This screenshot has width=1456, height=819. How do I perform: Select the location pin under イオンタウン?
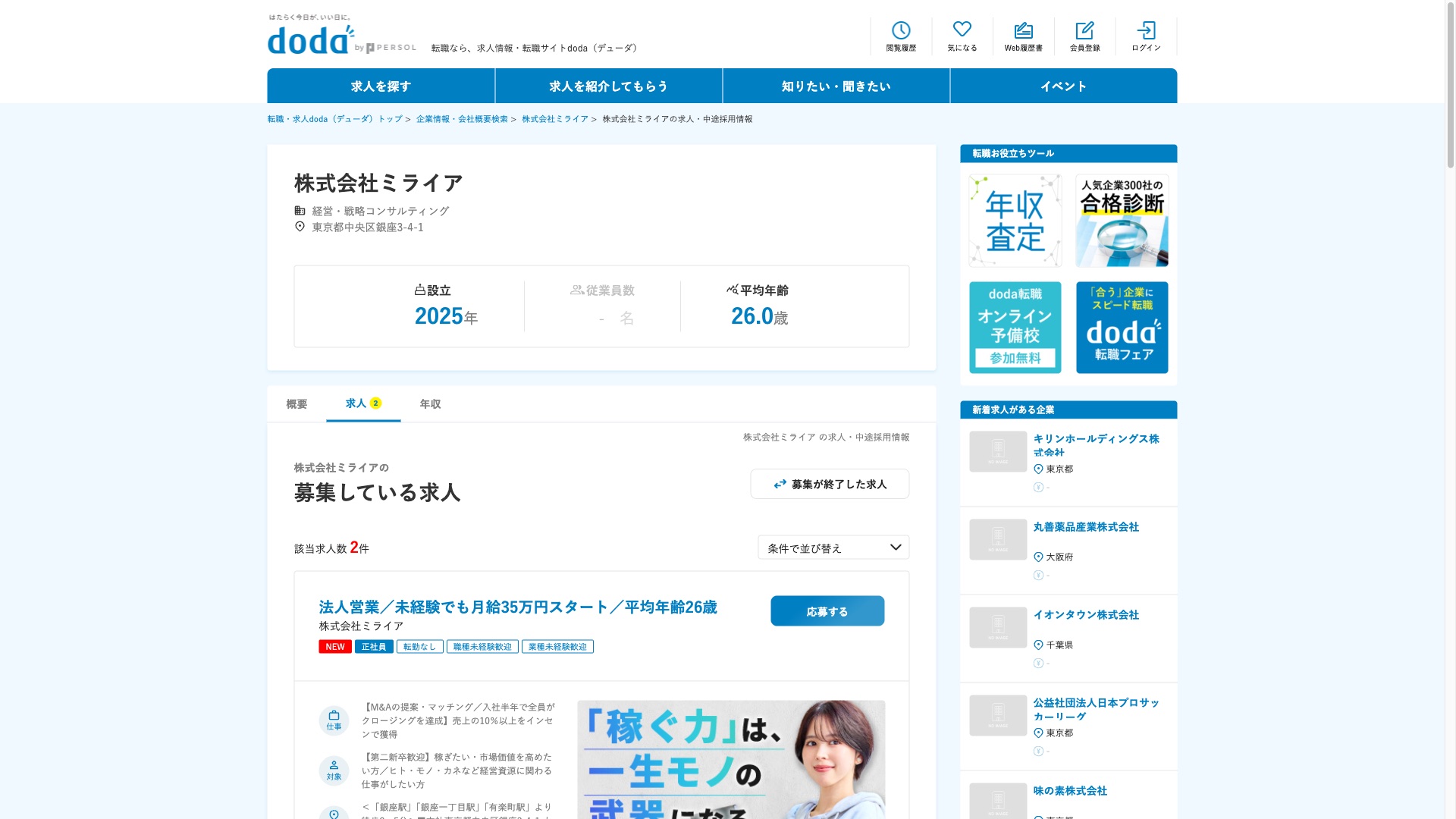1038,645
